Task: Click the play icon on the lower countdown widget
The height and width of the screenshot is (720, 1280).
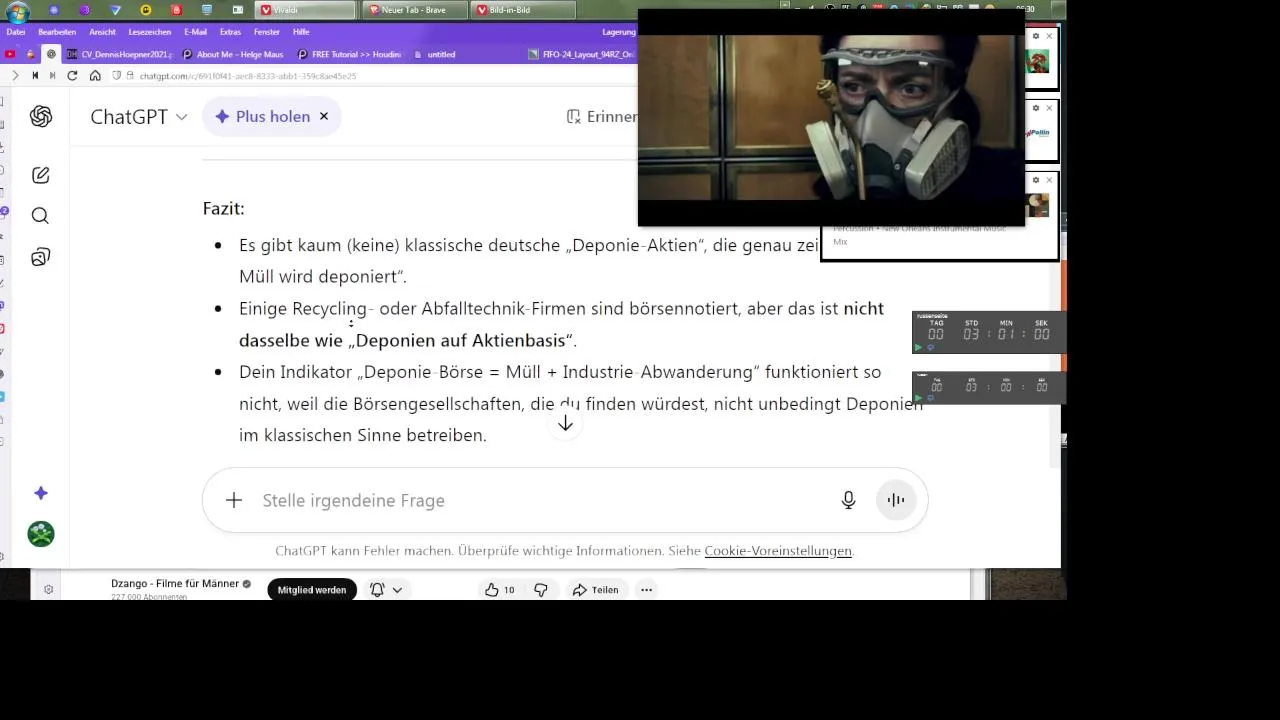Action: 919,398
